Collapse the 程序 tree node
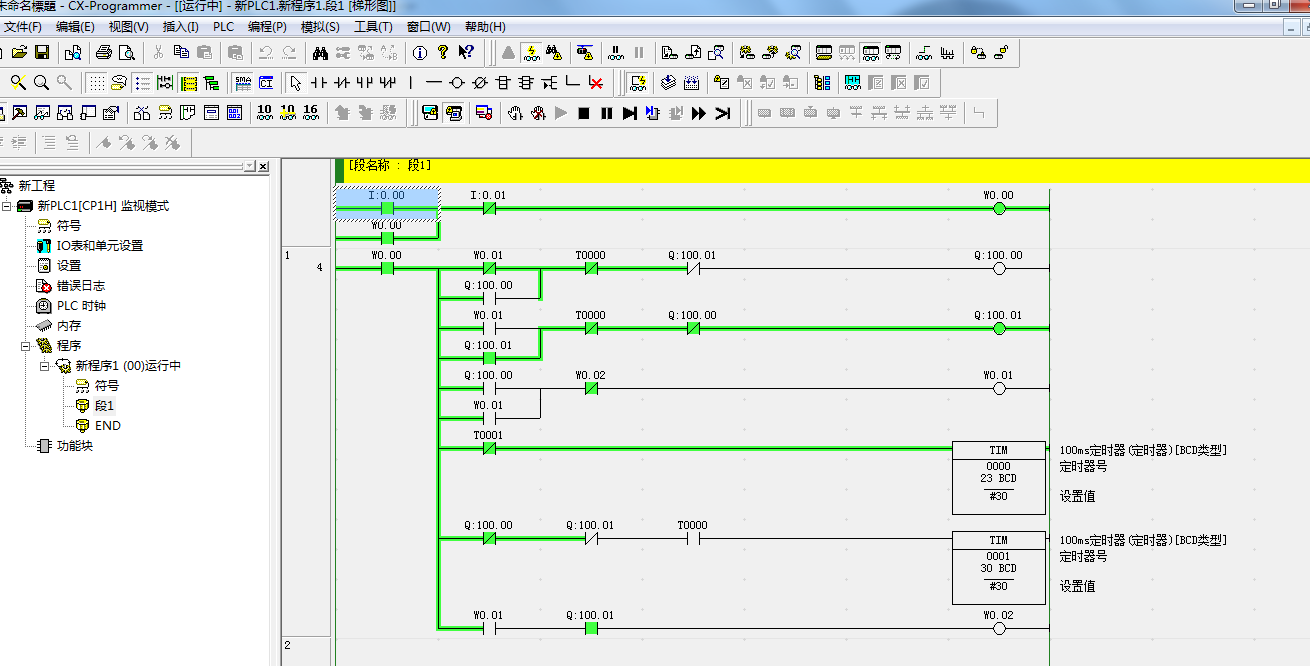Viewport: 1310px width, 666px height. tap(26, 346)
